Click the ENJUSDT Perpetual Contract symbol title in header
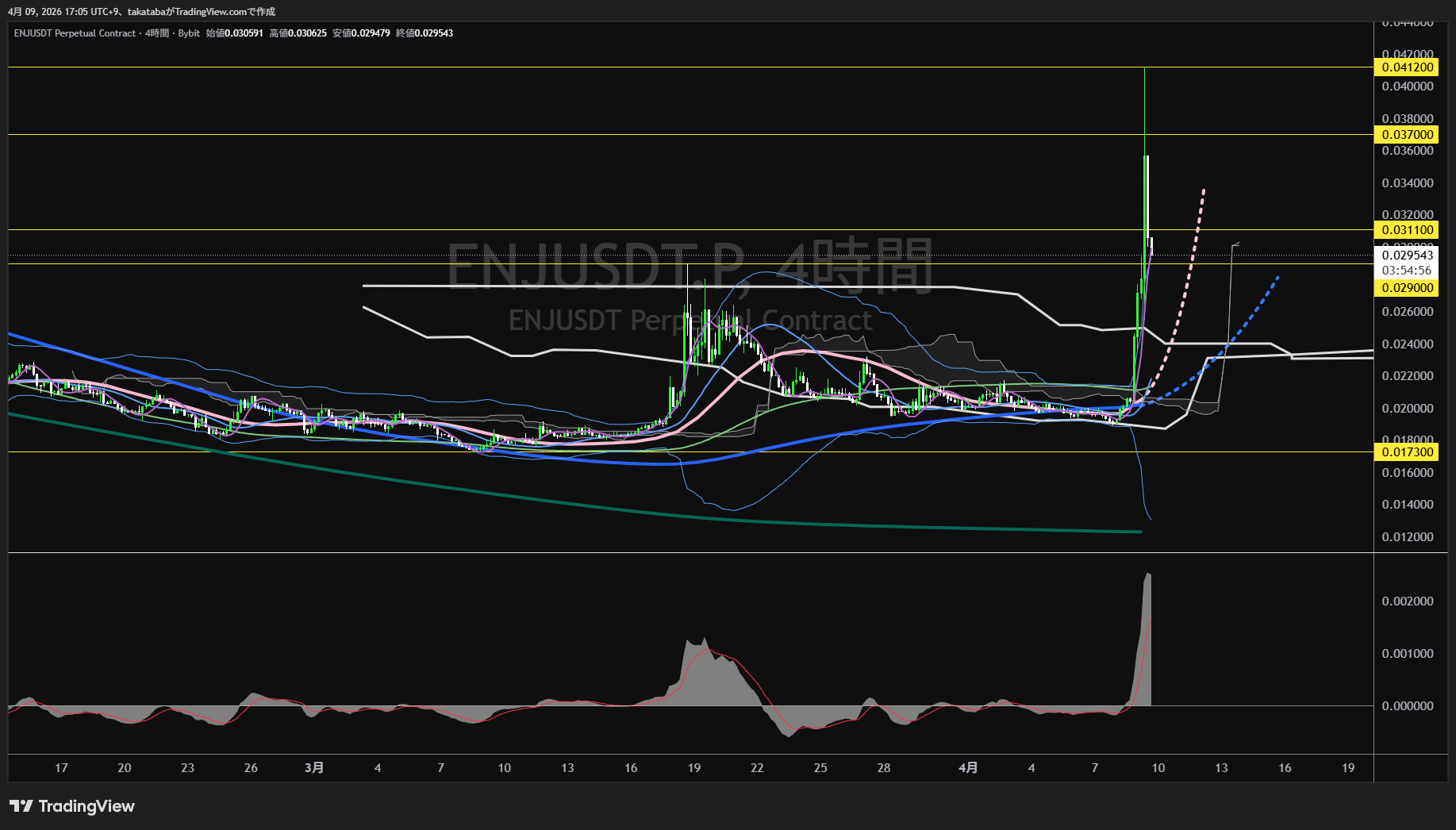 click(75, 33)
